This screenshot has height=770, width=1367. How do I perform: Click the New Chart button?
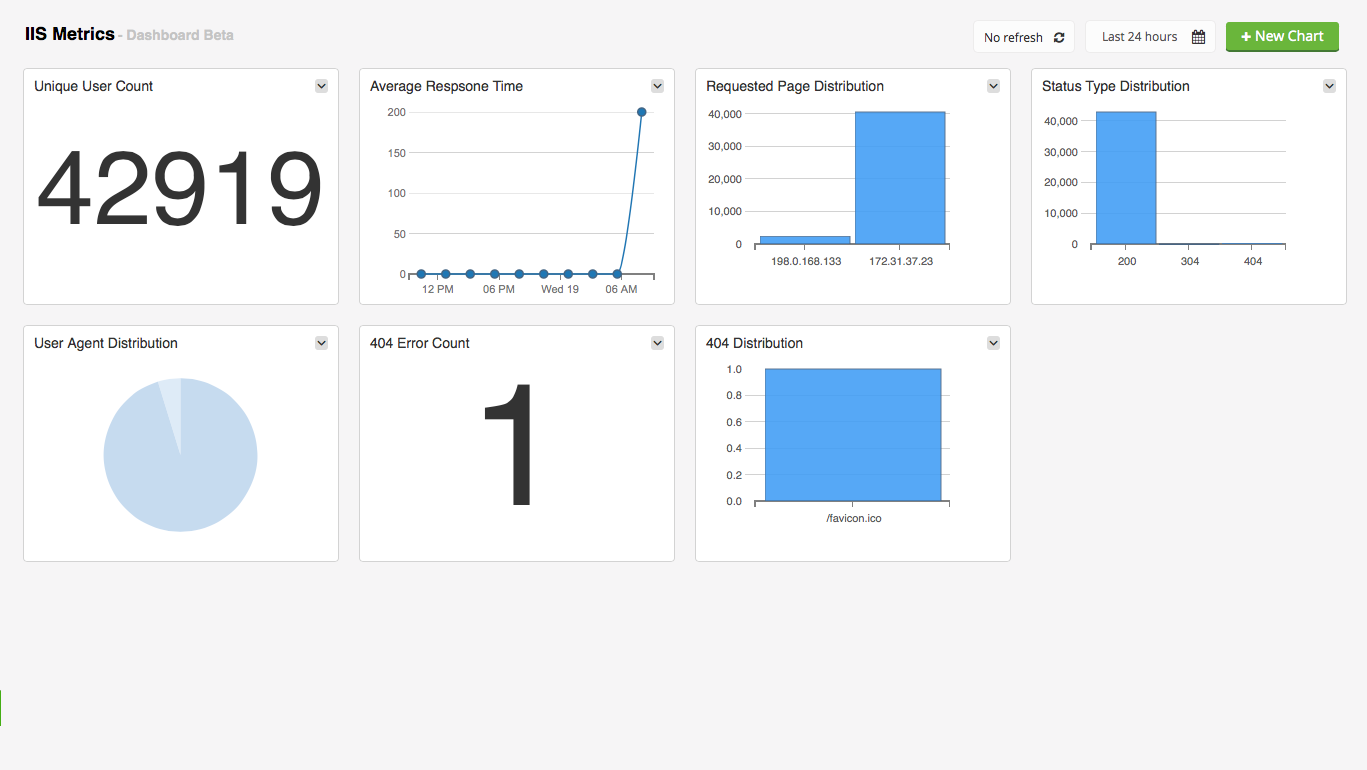pyautogui.click(x=1282, y=36)
